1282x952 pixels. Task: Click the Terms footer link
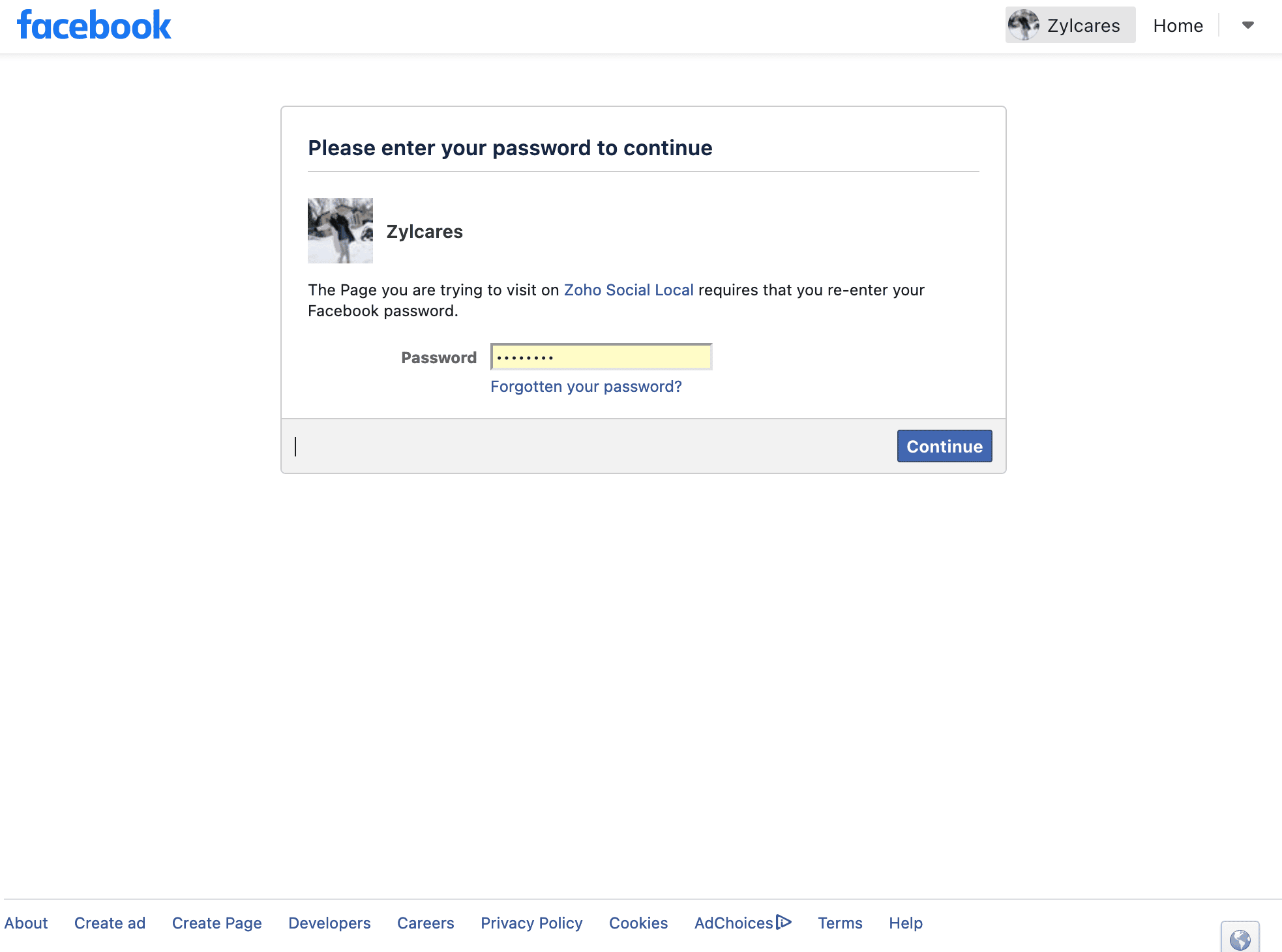pyautogui.click(x=840, y=923)
